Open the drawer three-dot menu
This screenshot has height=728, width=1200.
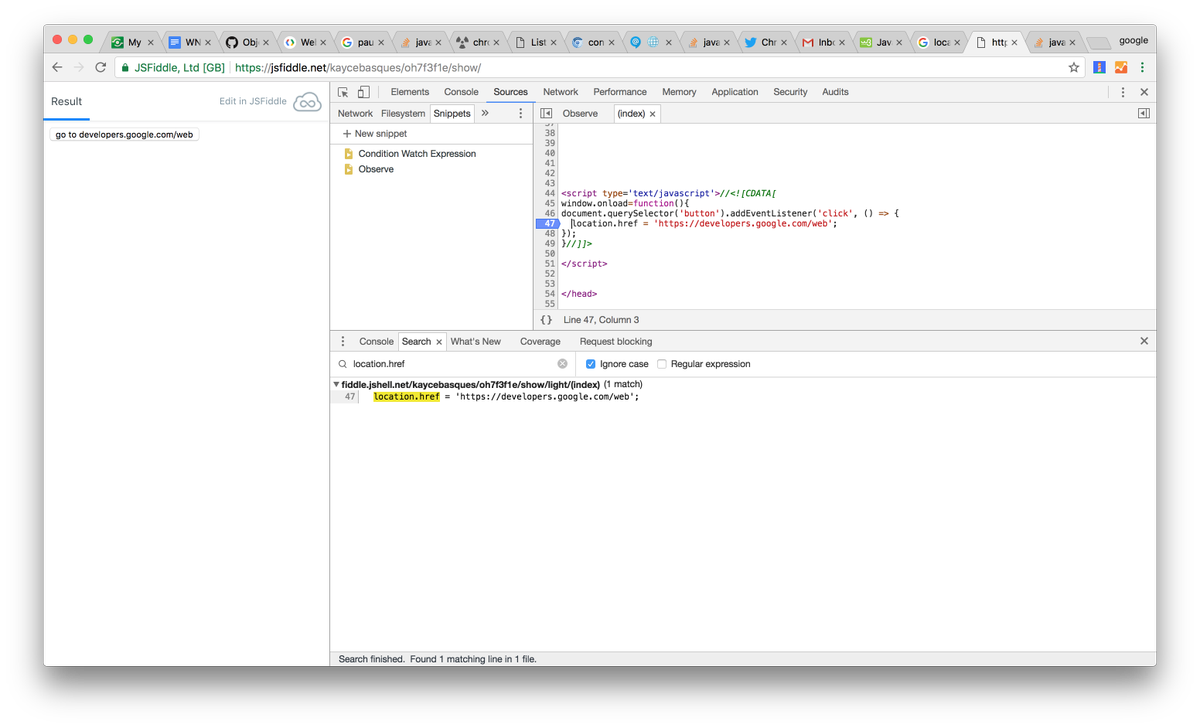click(343, 341)
